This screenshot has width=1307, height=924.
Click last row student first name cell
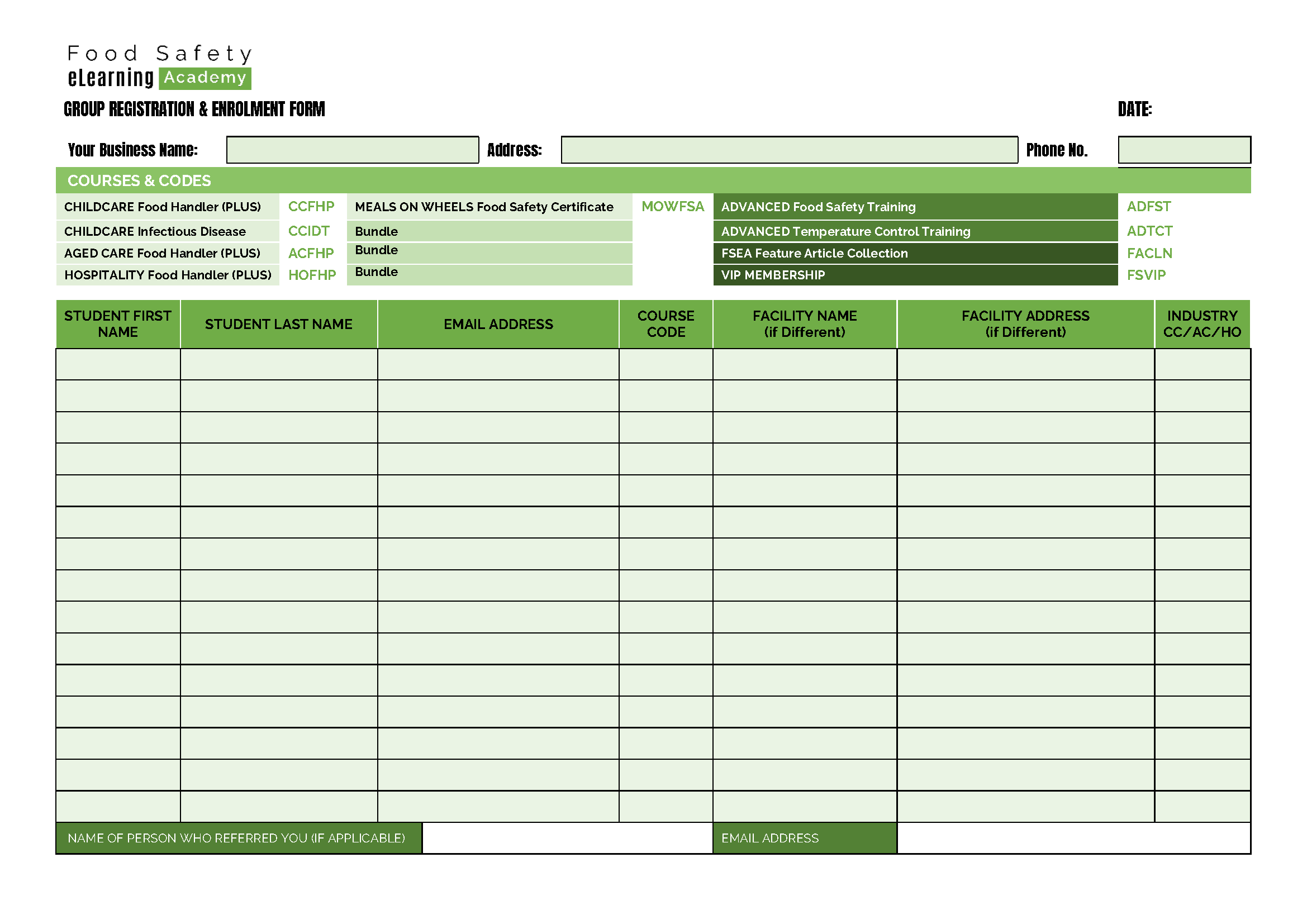pos(118,806)
